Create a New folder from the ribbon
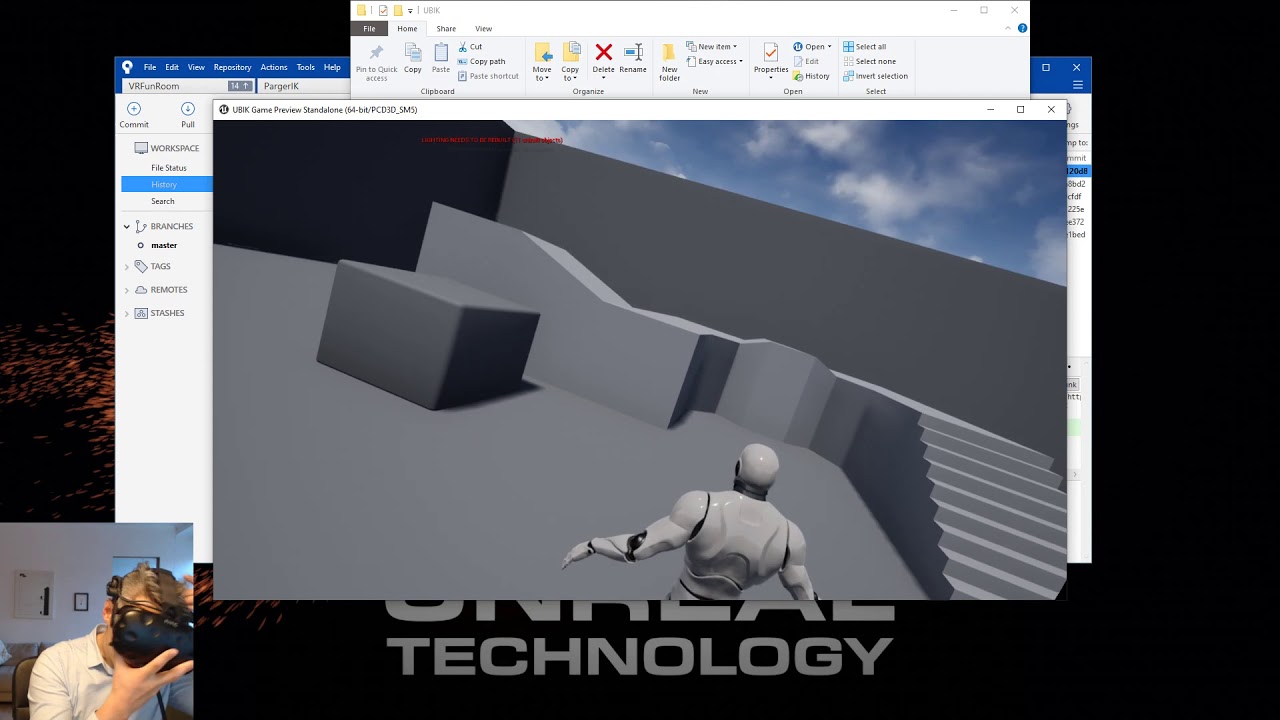 [x=670, y=62]
